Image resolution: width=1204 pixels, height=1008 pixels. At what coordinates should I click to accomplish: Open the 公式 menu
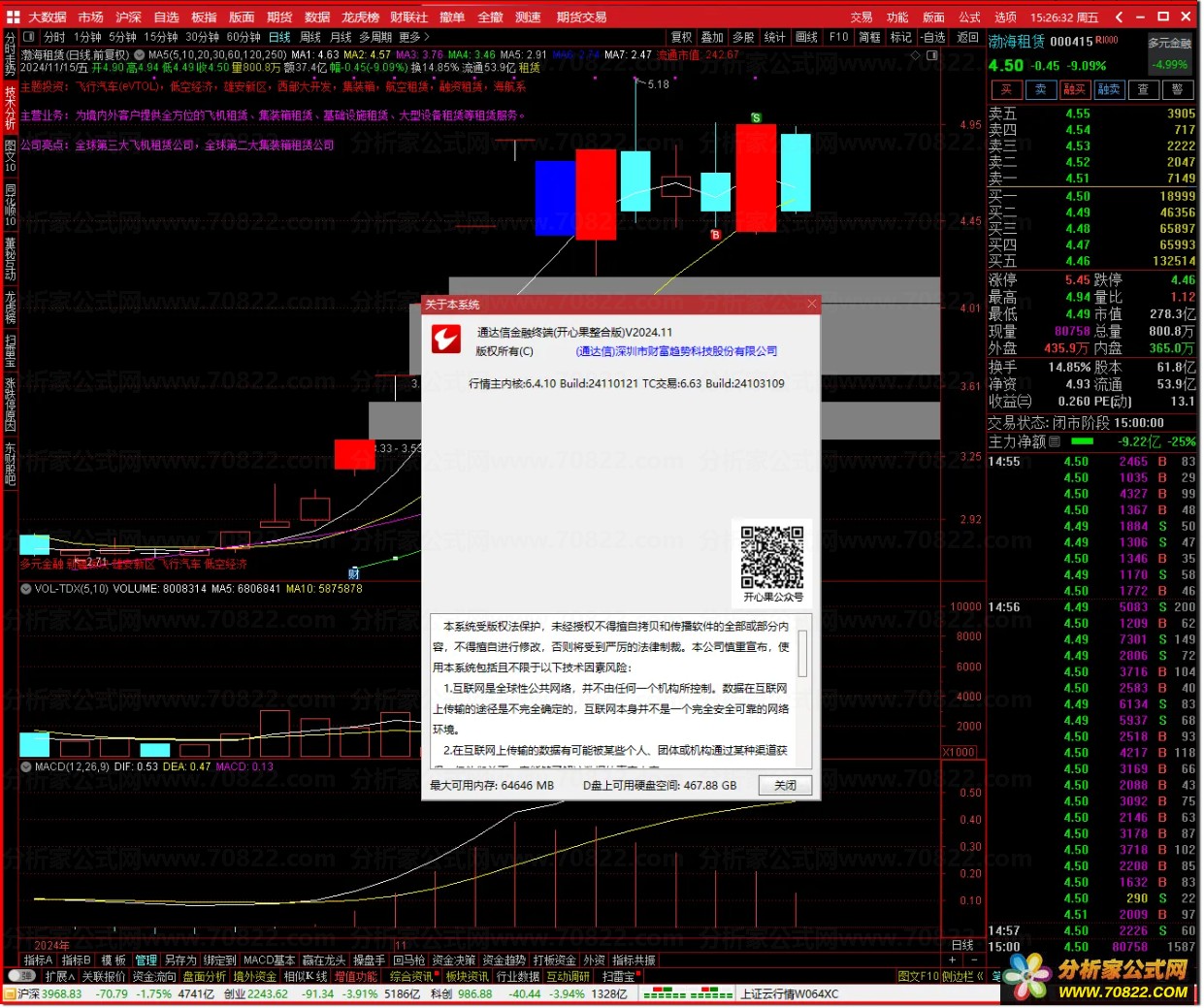click(x=970, y=16)
